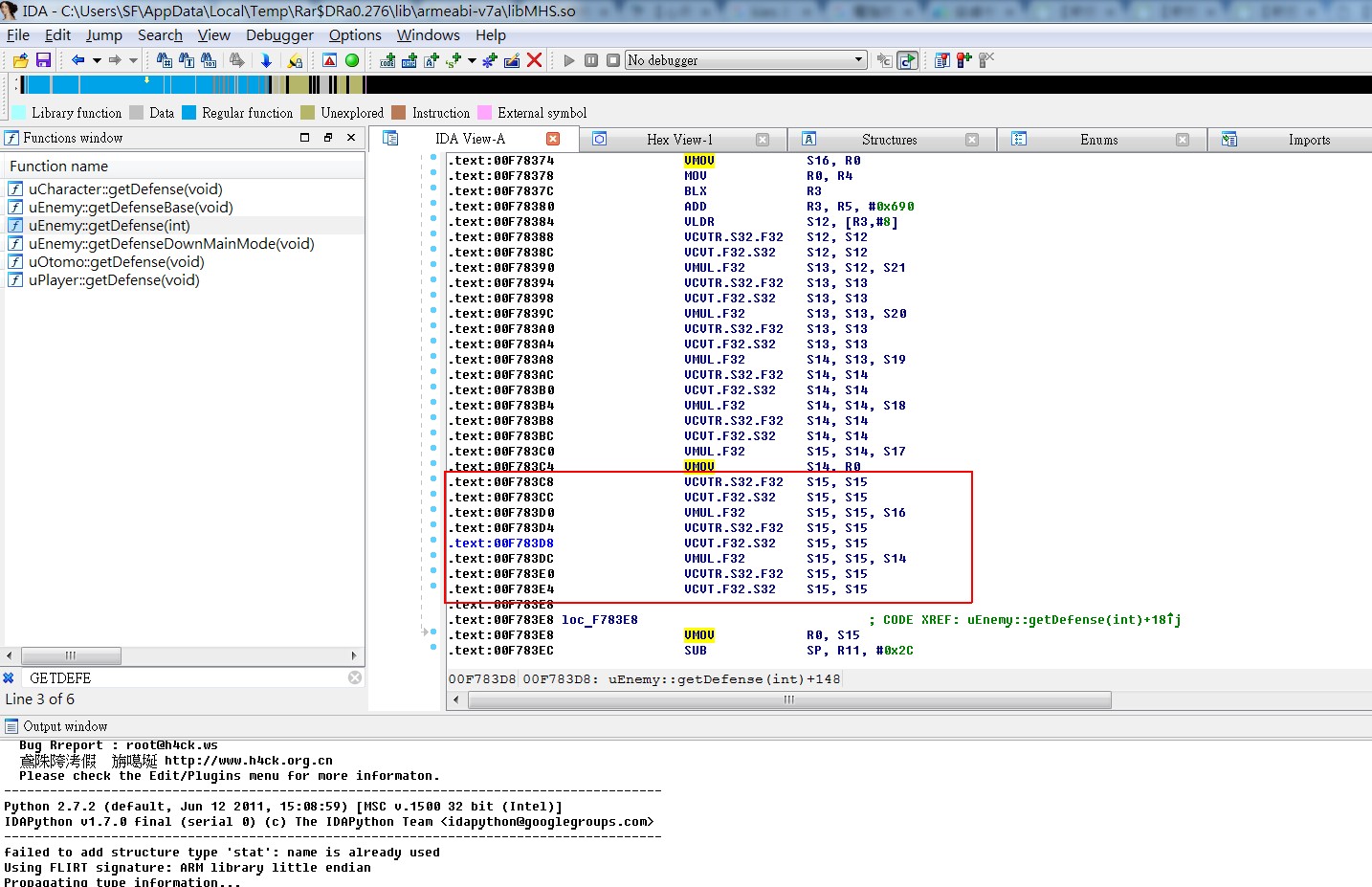Click the blue down arrow jump icon
Viewport: 1372px width, 887px height.
pos(266,60)
